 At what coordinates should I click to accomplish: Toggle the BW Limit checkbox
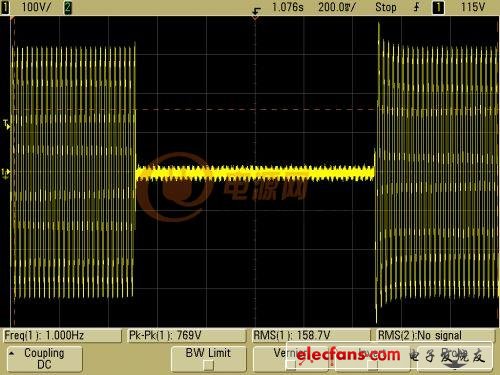point(209,366)
